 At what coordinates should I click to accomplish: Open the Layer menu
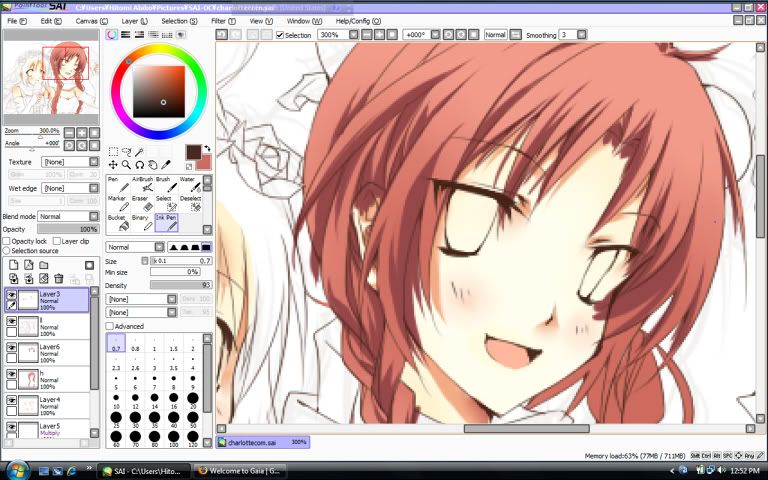[x=134, y=21]
